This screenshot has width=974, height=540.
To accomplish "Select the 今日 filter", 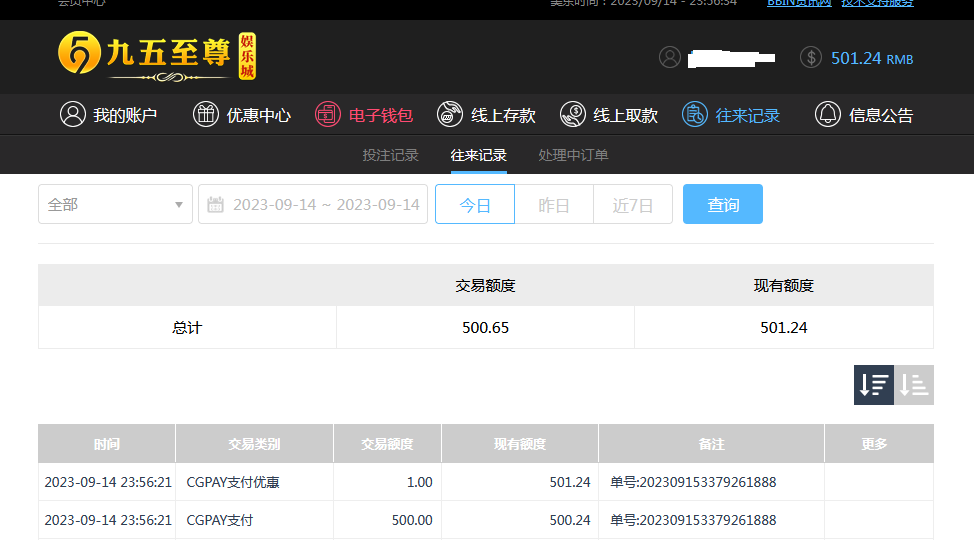I will [475, 204].
